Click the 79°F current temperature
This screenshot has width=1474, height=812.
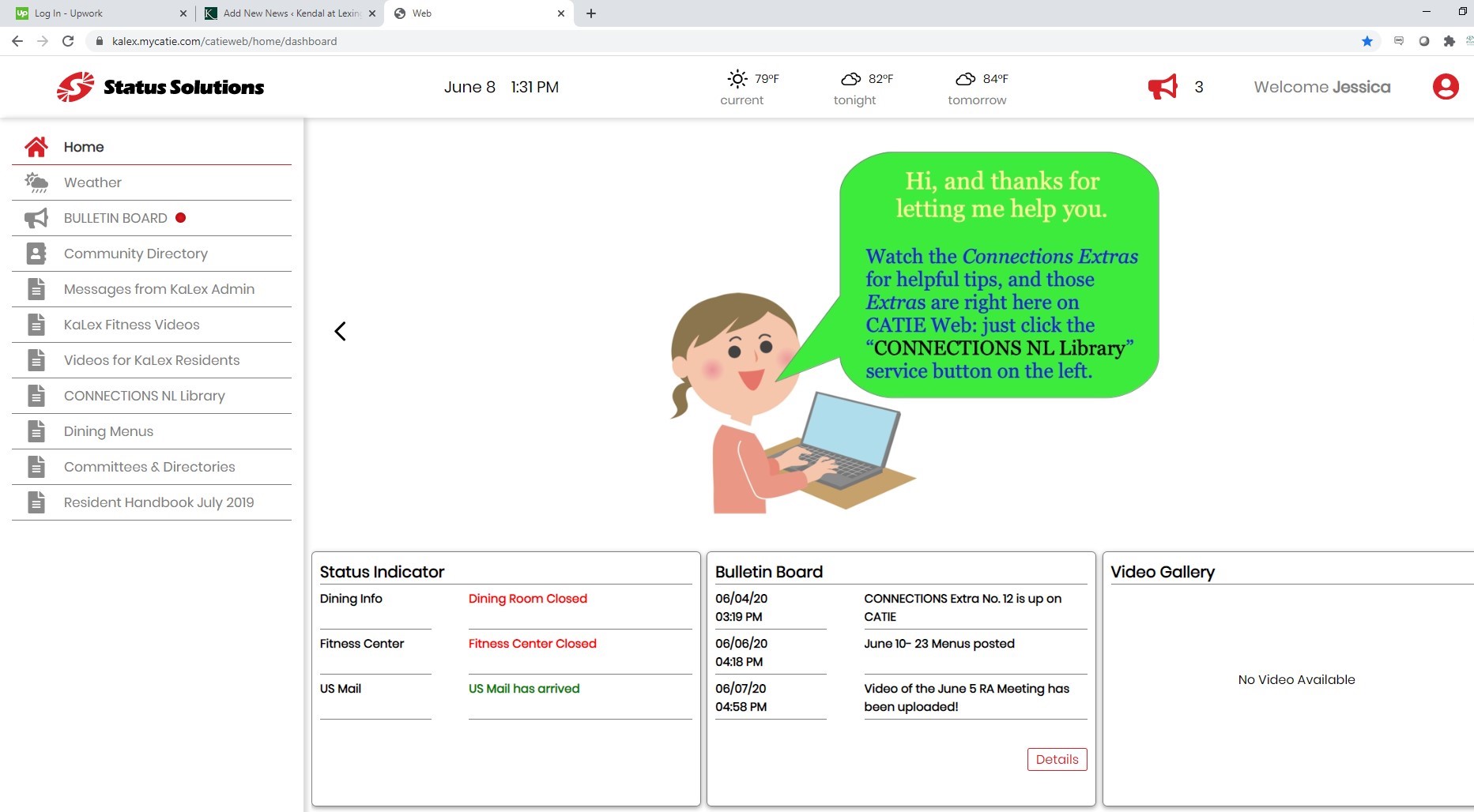pos(767,78)
